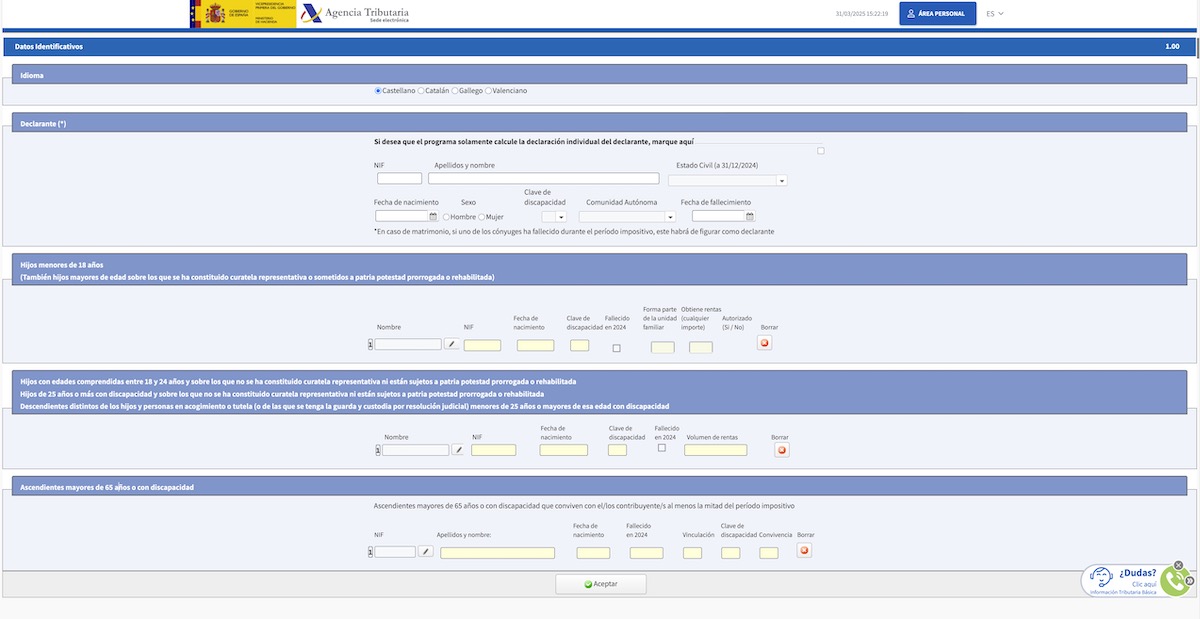
Task: Click Fecha de nacimiento field in ascendientes row
Action: point(593,553)
